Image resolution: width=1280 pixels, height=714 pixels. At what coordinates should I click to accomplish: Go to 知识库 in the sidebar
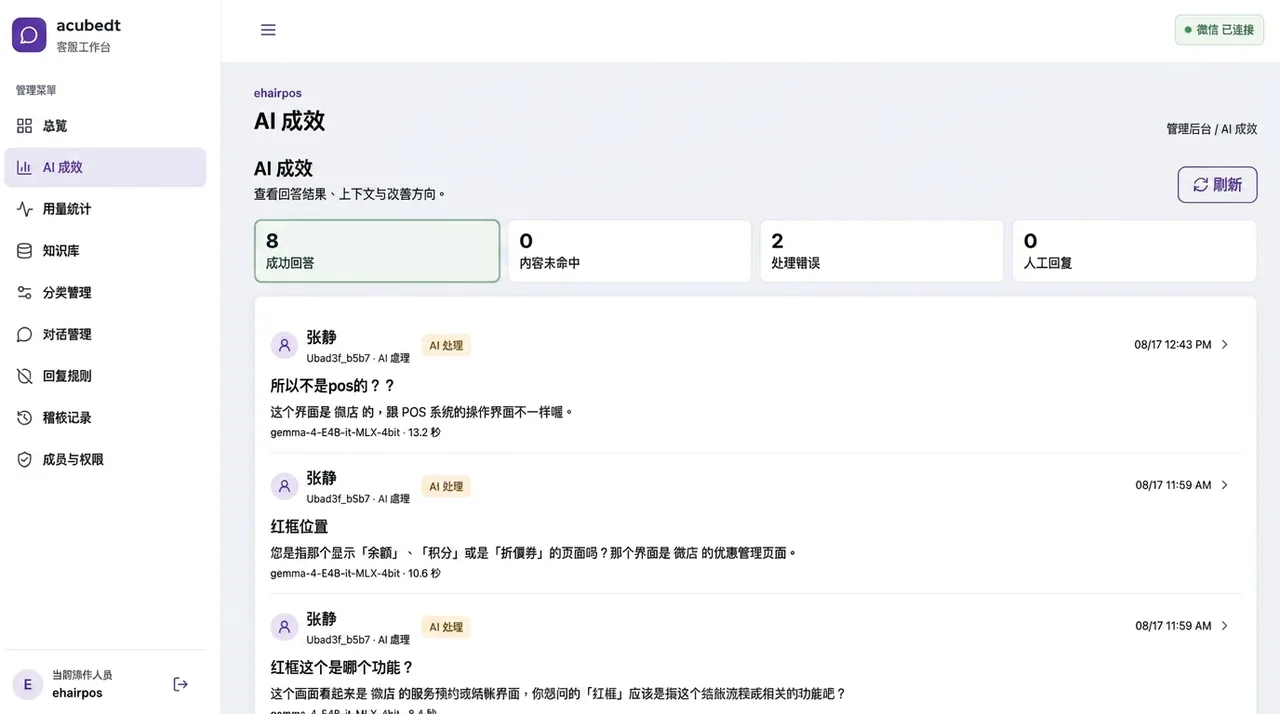coord(105,251)
